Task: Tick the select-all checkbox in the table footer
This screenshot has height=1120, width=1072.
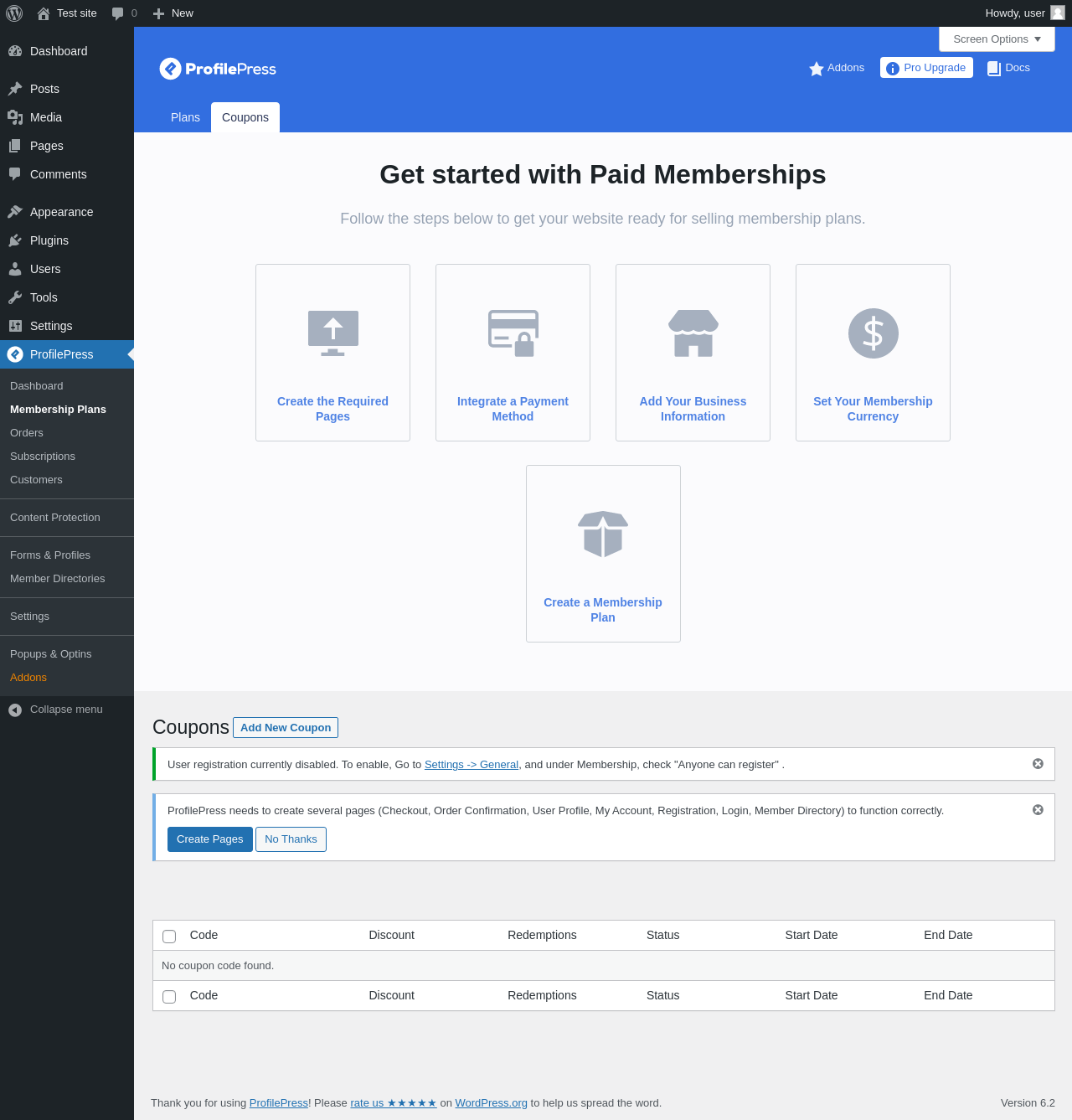Action: tap(169, 997)
